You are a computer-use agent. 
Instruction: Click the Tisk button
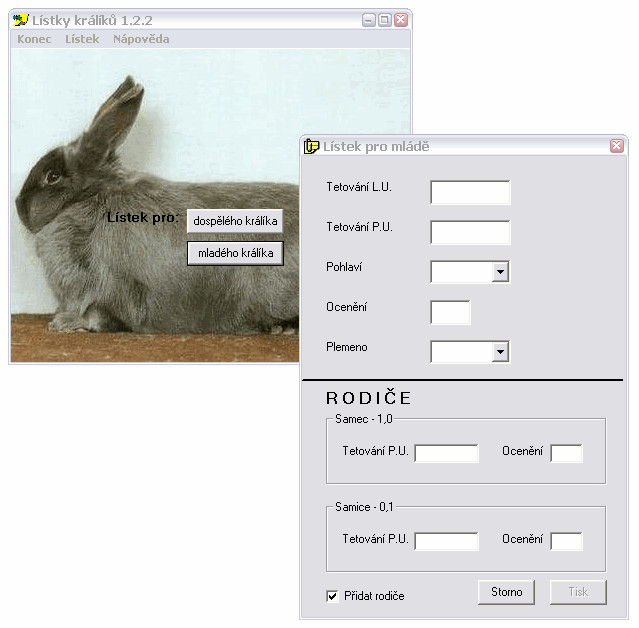(x=578, y=592)
